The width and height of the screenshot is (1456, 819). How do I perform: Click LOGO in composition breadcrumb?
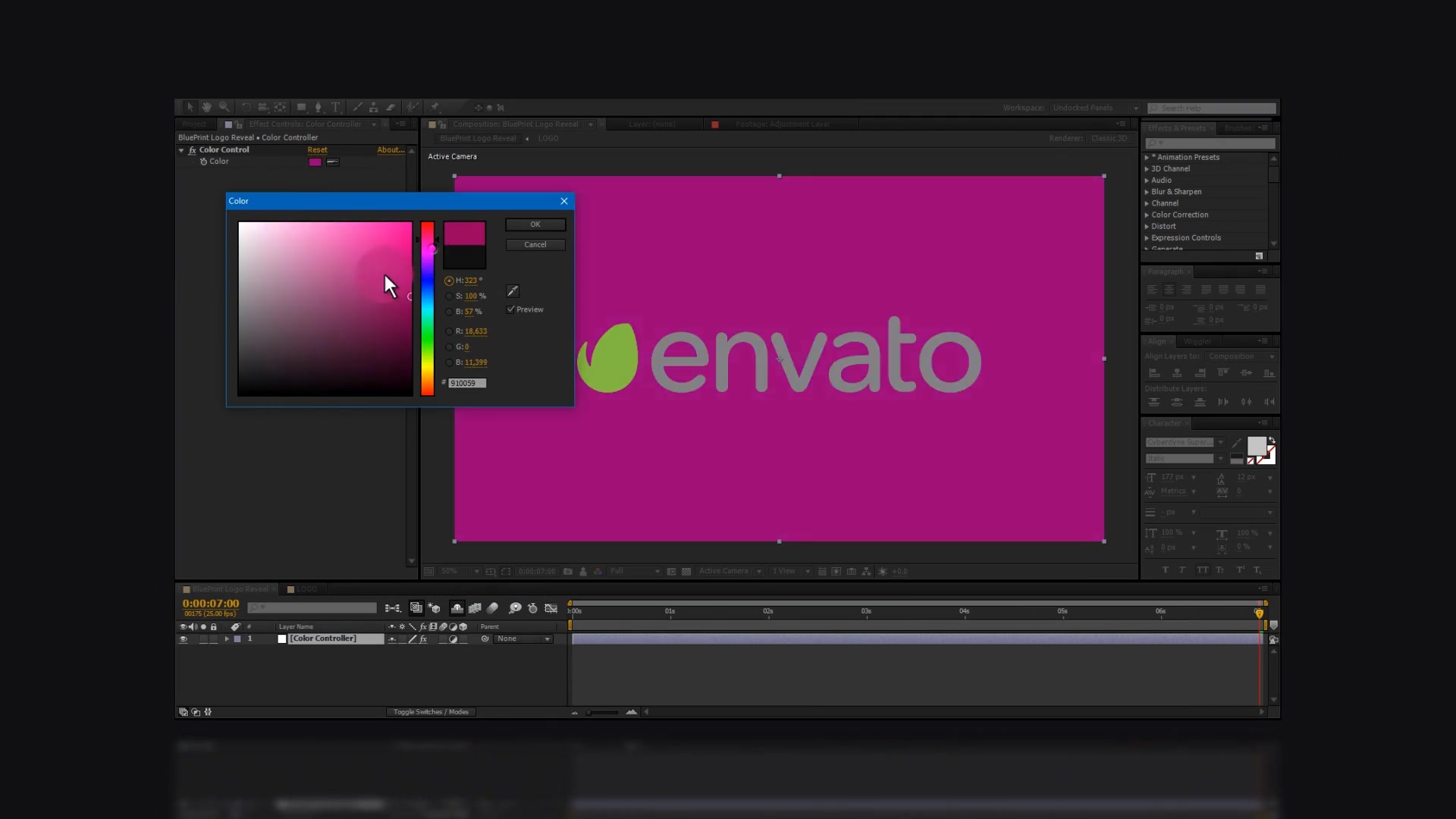pyautogui.click(x=548, y=139)
